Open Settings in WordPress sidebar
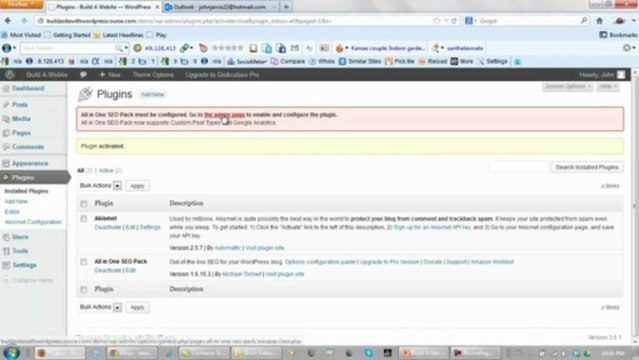The width and height of the screenshot is (639, 360). [24, 265]
